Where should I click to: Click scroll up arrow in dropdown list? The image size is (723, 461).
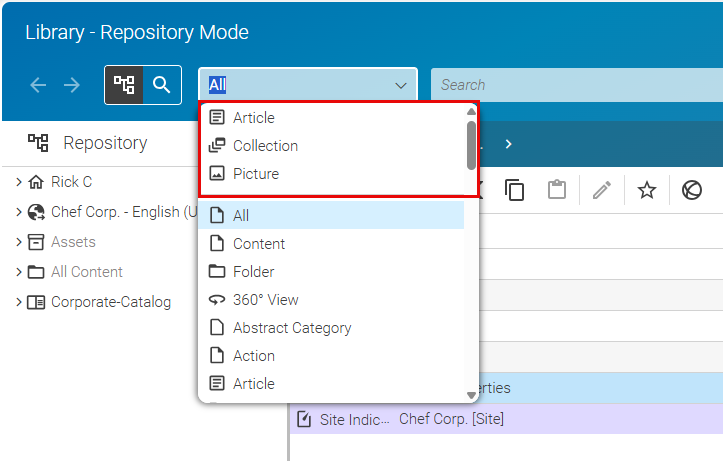471,112
